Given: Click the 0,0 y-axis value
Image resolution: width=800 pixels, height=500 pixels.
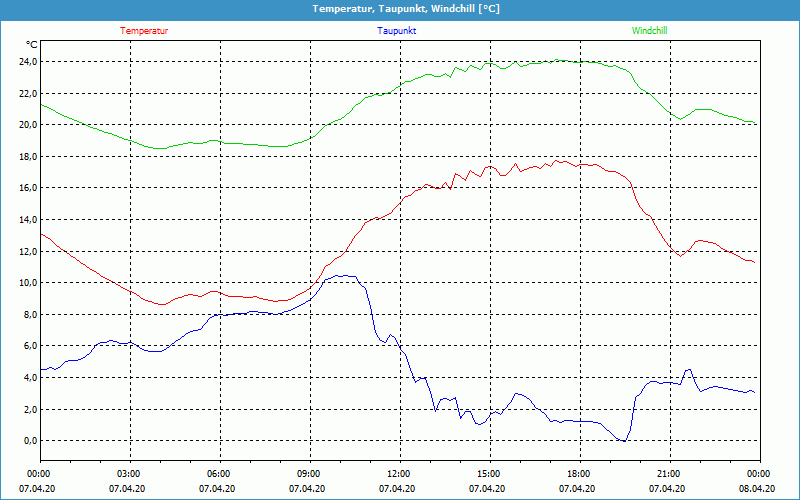Looking at the screenshot, I should click(29, 441).
